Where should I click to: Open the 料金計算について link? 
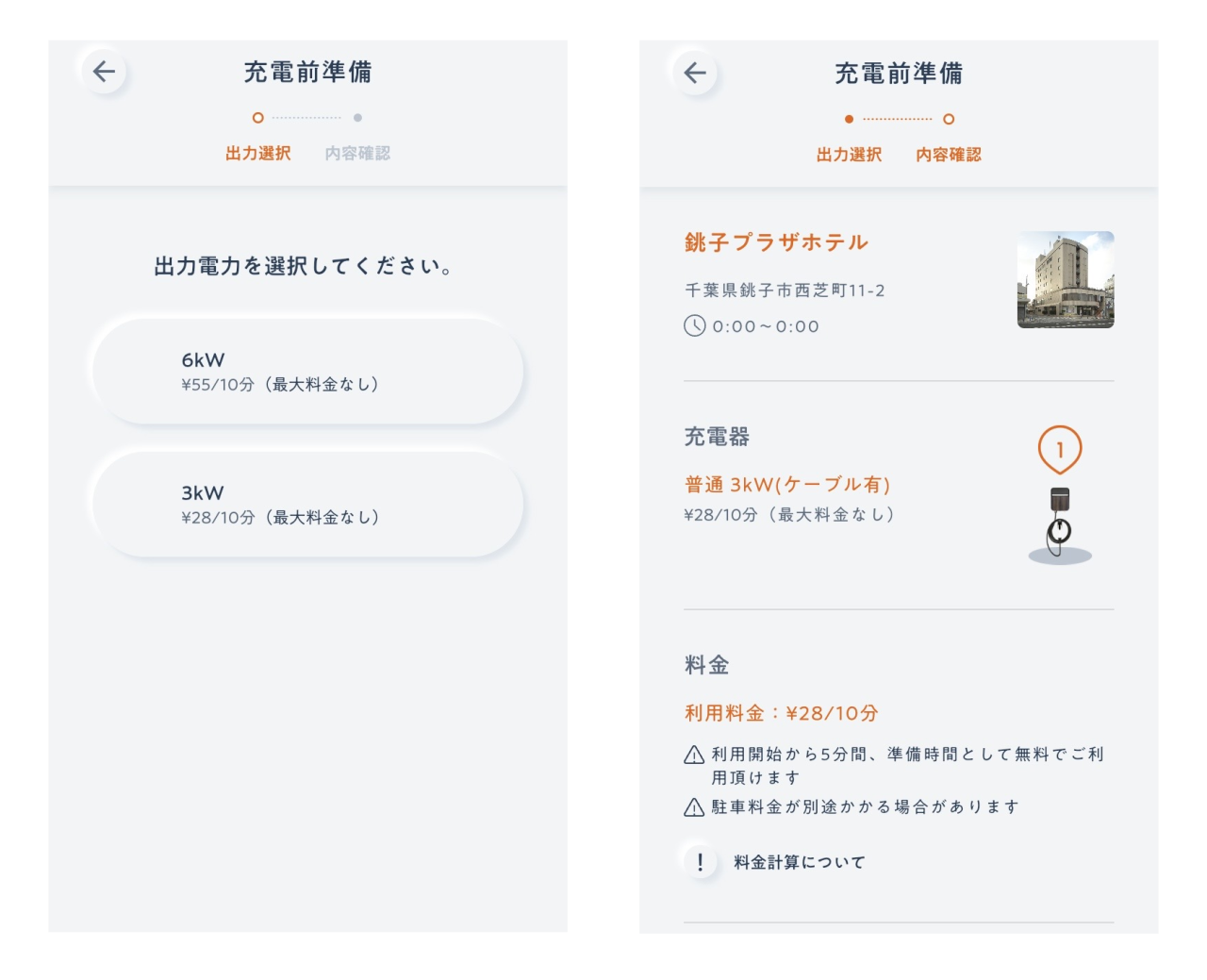click(x=798, y=862)
